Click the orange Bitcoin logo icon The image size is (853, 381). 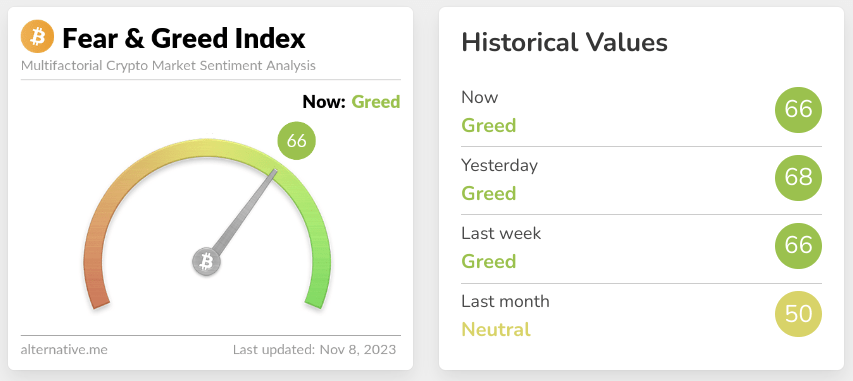38,36
